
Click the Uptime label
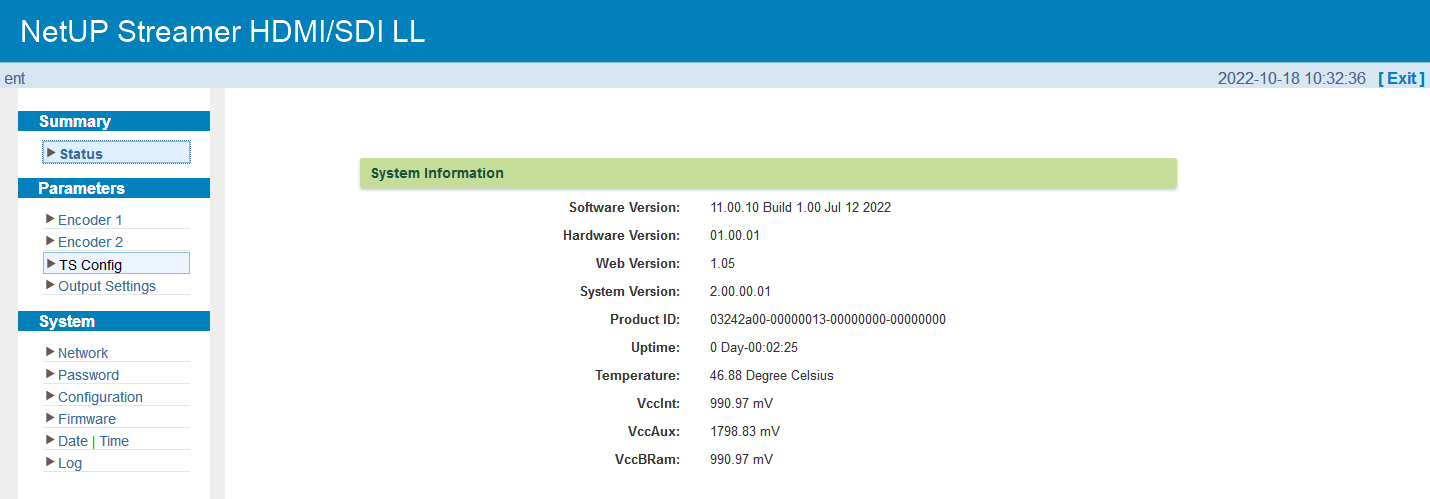click(656, 348)
